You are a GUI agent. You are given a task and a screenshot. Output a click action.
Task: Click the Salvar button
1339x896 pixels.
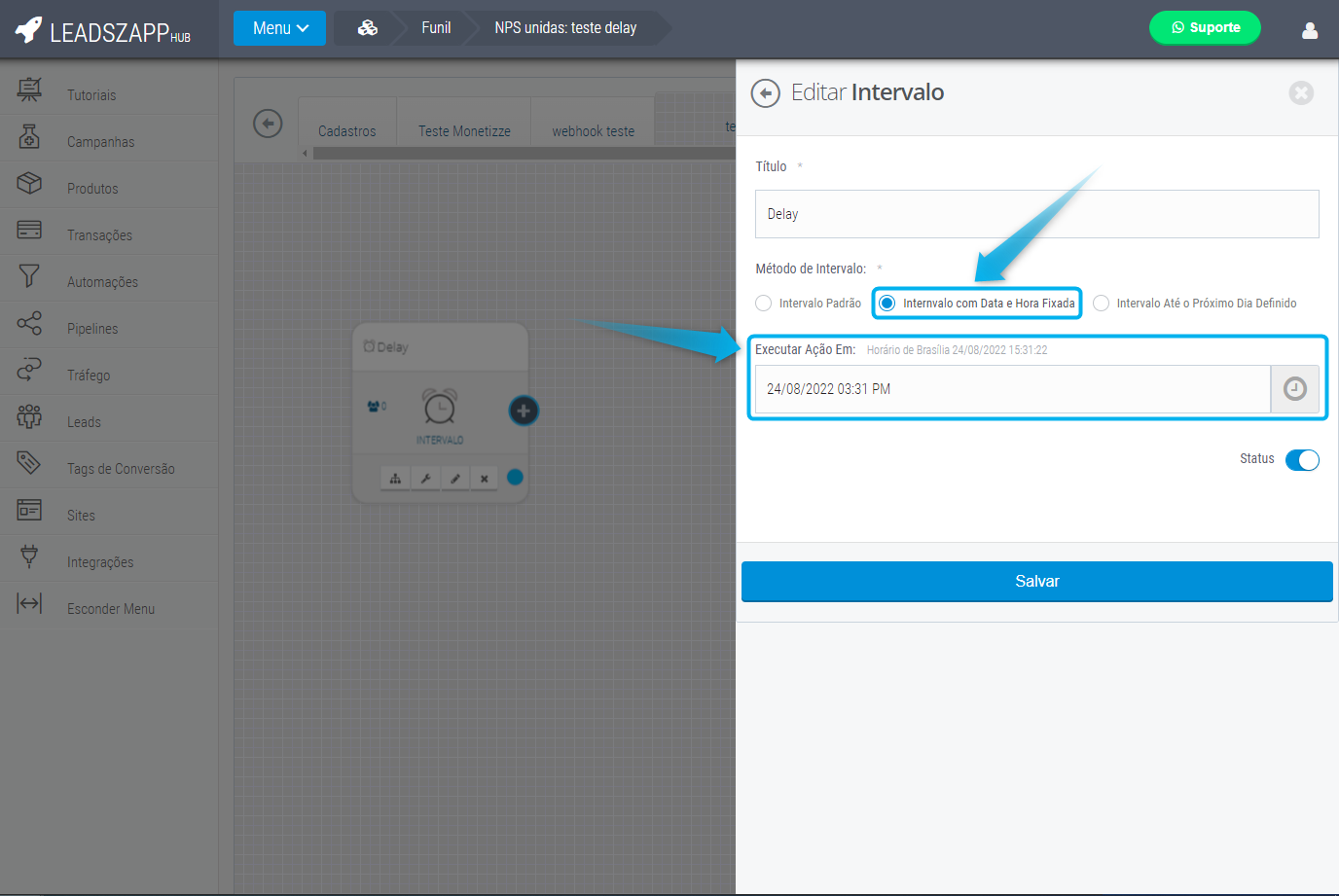point(1036,582)
